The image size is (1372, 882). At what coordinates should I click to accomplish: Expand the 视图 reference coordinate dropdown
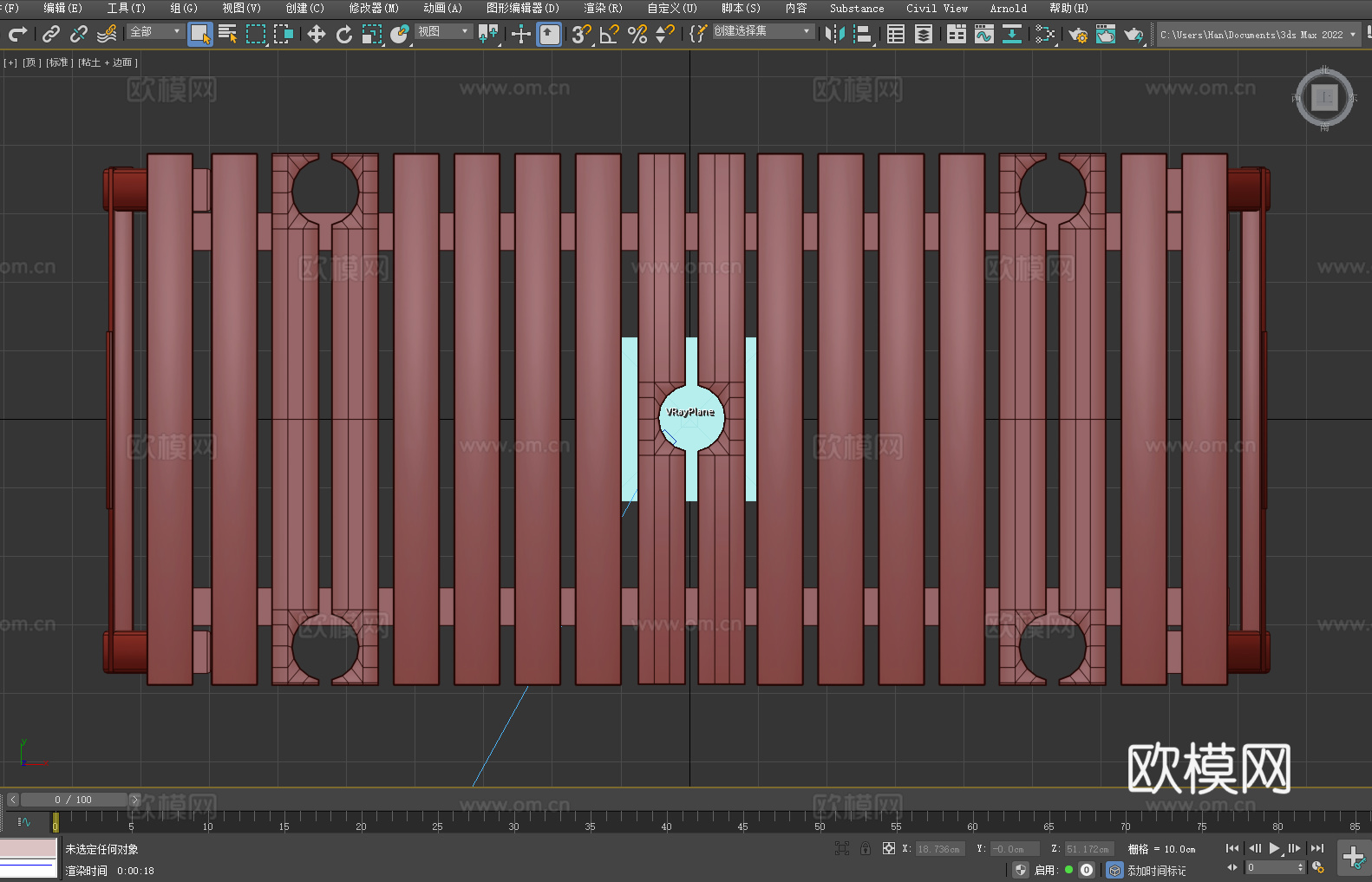click(443, 31)
